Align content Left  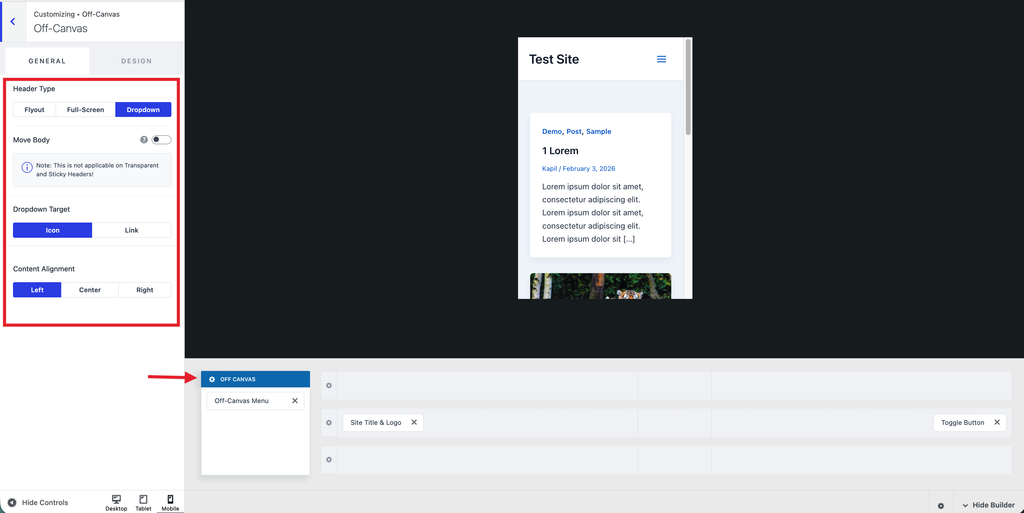tap(37, 290)
